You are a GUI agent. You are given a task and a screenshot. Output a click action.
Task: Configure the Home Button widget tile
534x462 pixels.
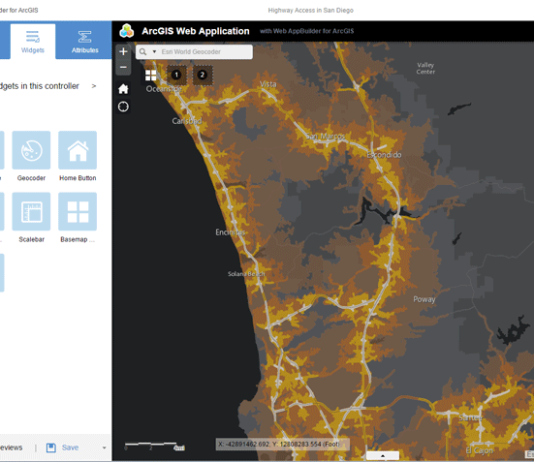78,150
